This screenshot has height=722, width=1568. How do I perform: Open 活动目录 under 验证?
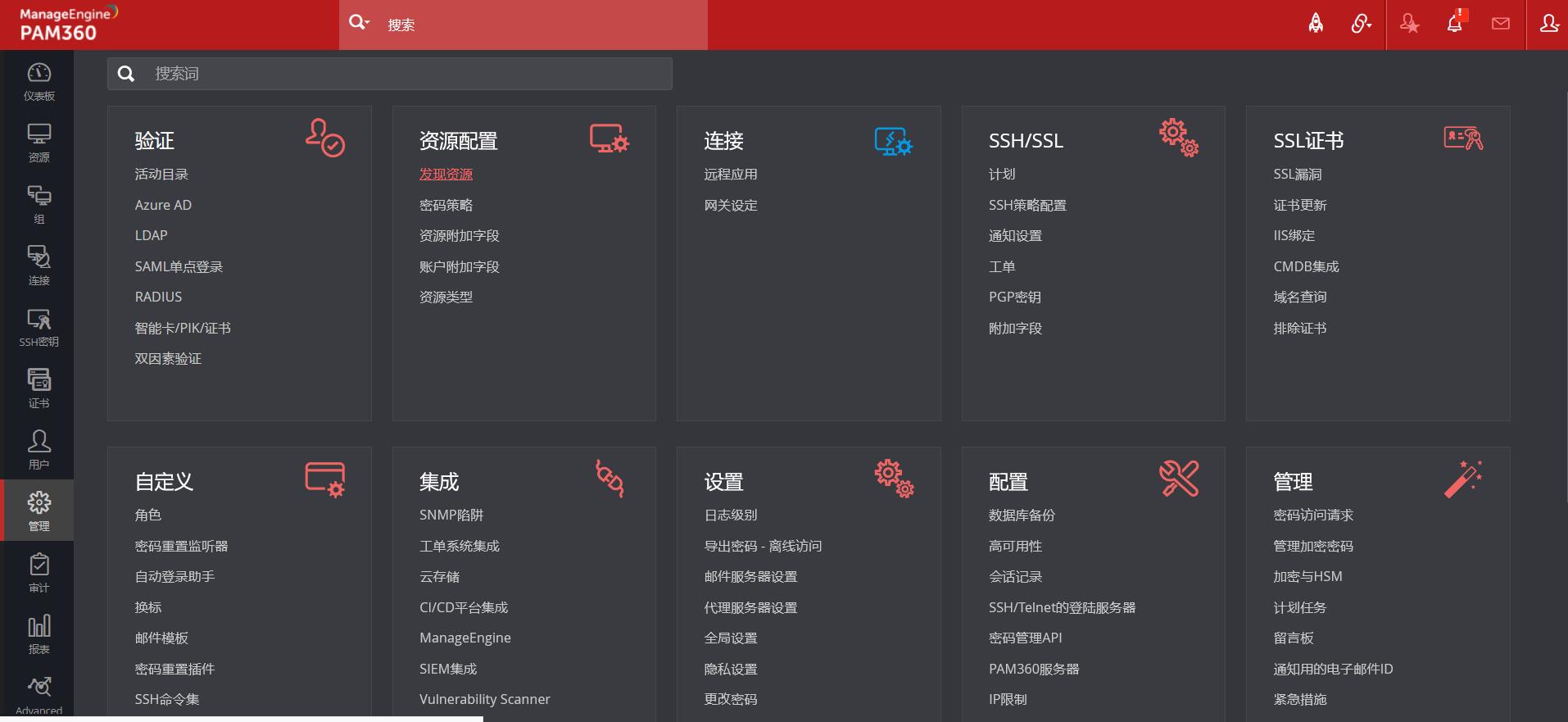(161, 174)
